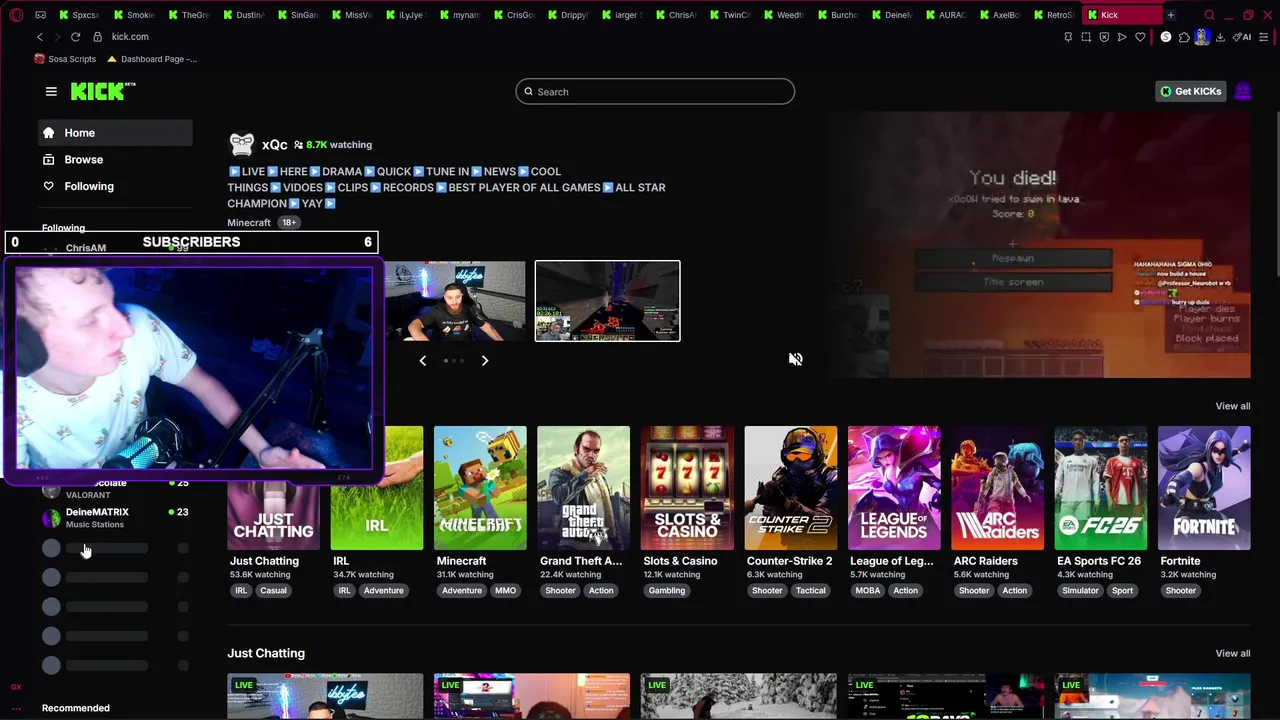Screen dimensions: 1280x720
Task: Switch to the SinGan tab
Action: [297, 15]
